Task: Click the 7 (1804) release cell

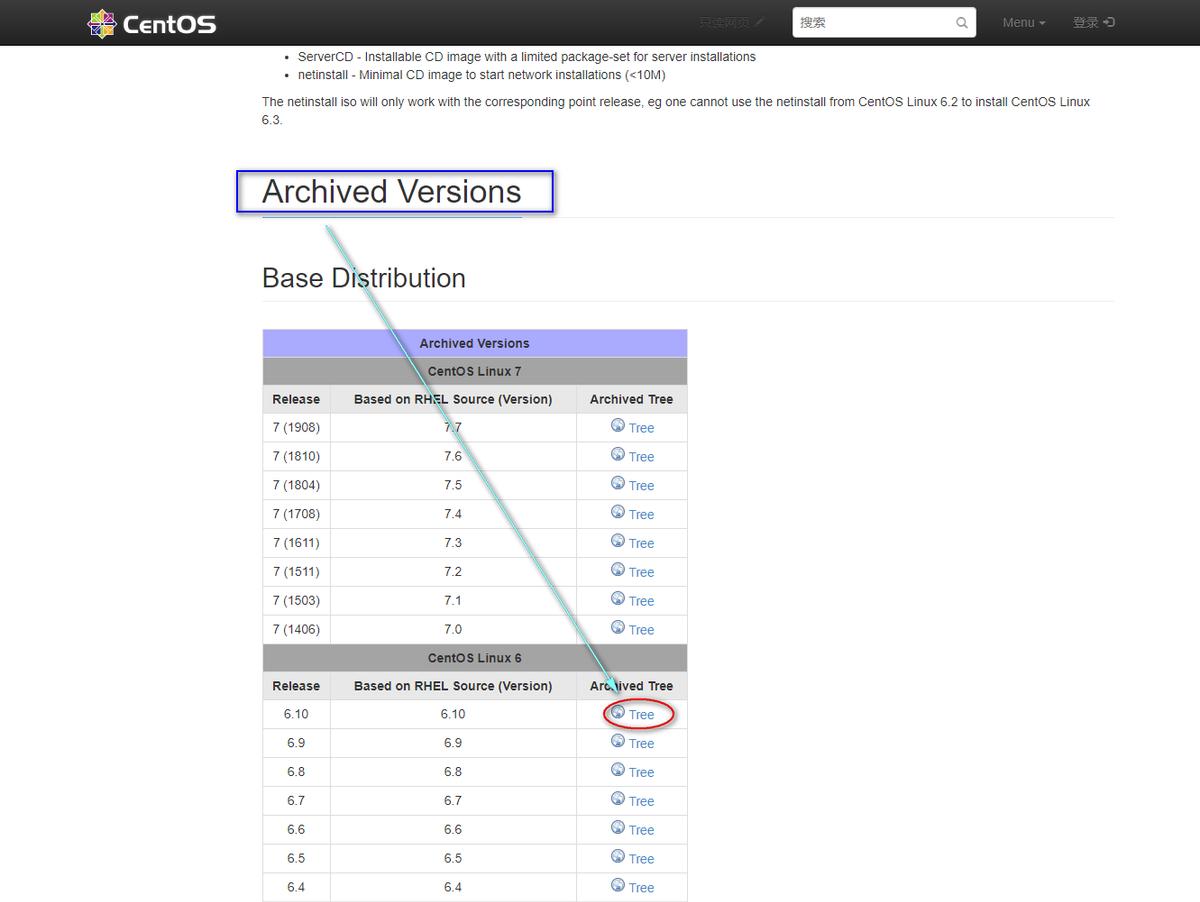Action: coord(296,486)
